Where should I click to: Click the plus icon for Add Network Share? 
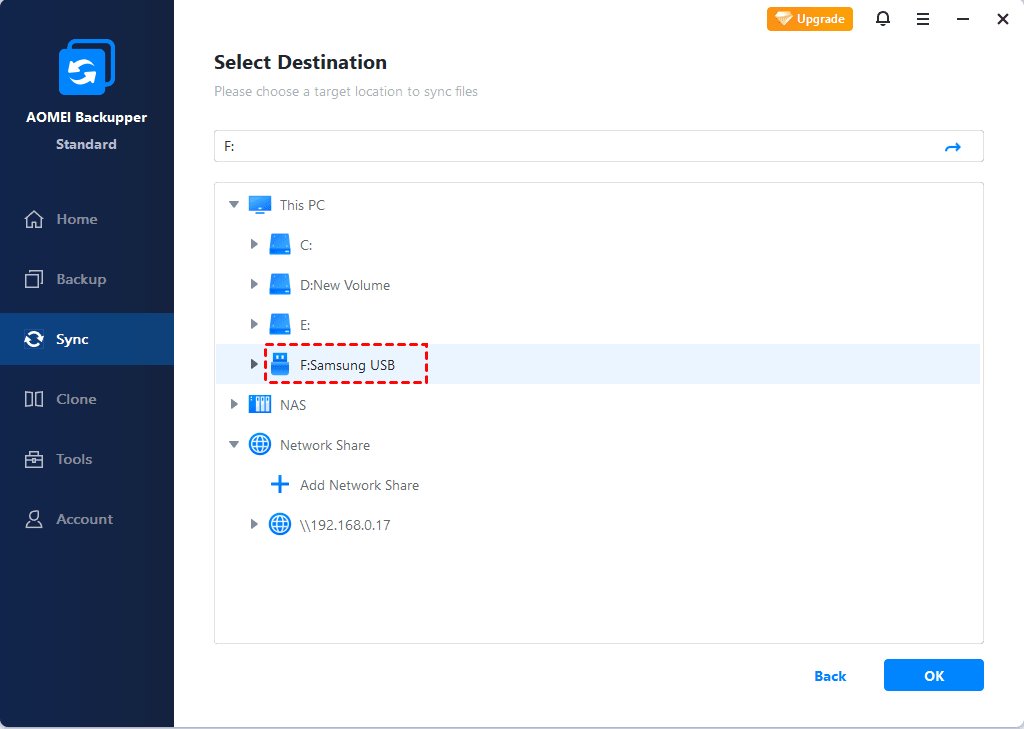(280, 485)
